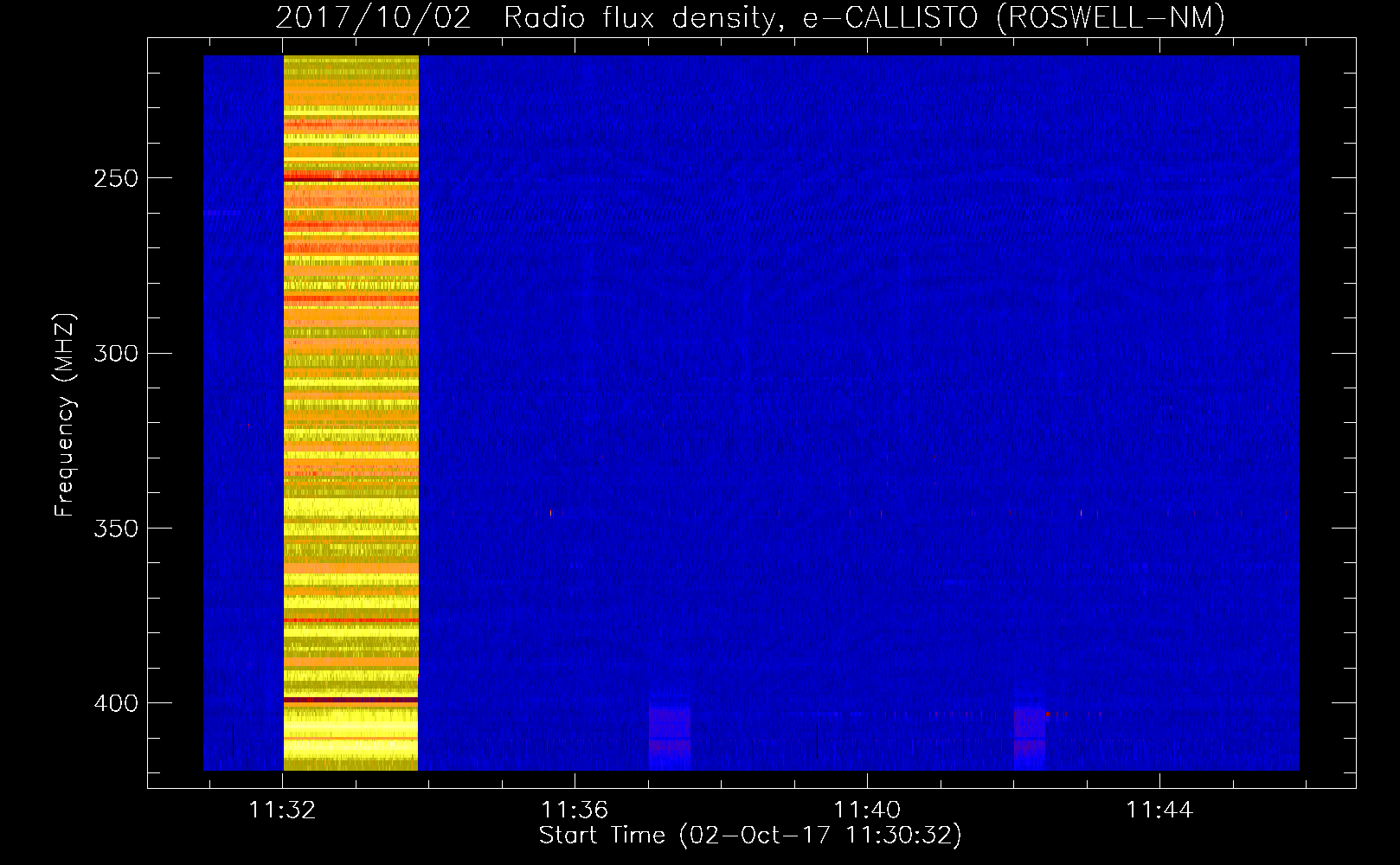Click the 250 frequency tick label
Image resolution: width=1400 pixels, height=865 pixels.
(x=116, y=178)
